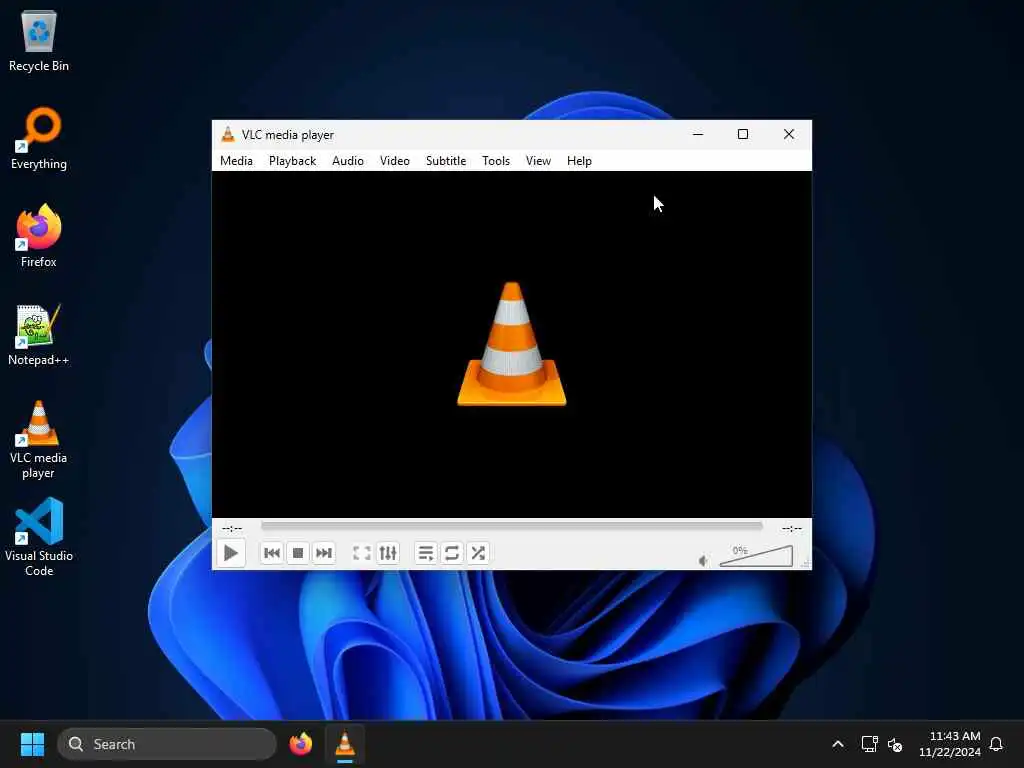This screenshot has height=768, width=1024.
Task: Toggle the playlist view
Action: (426, 553)
